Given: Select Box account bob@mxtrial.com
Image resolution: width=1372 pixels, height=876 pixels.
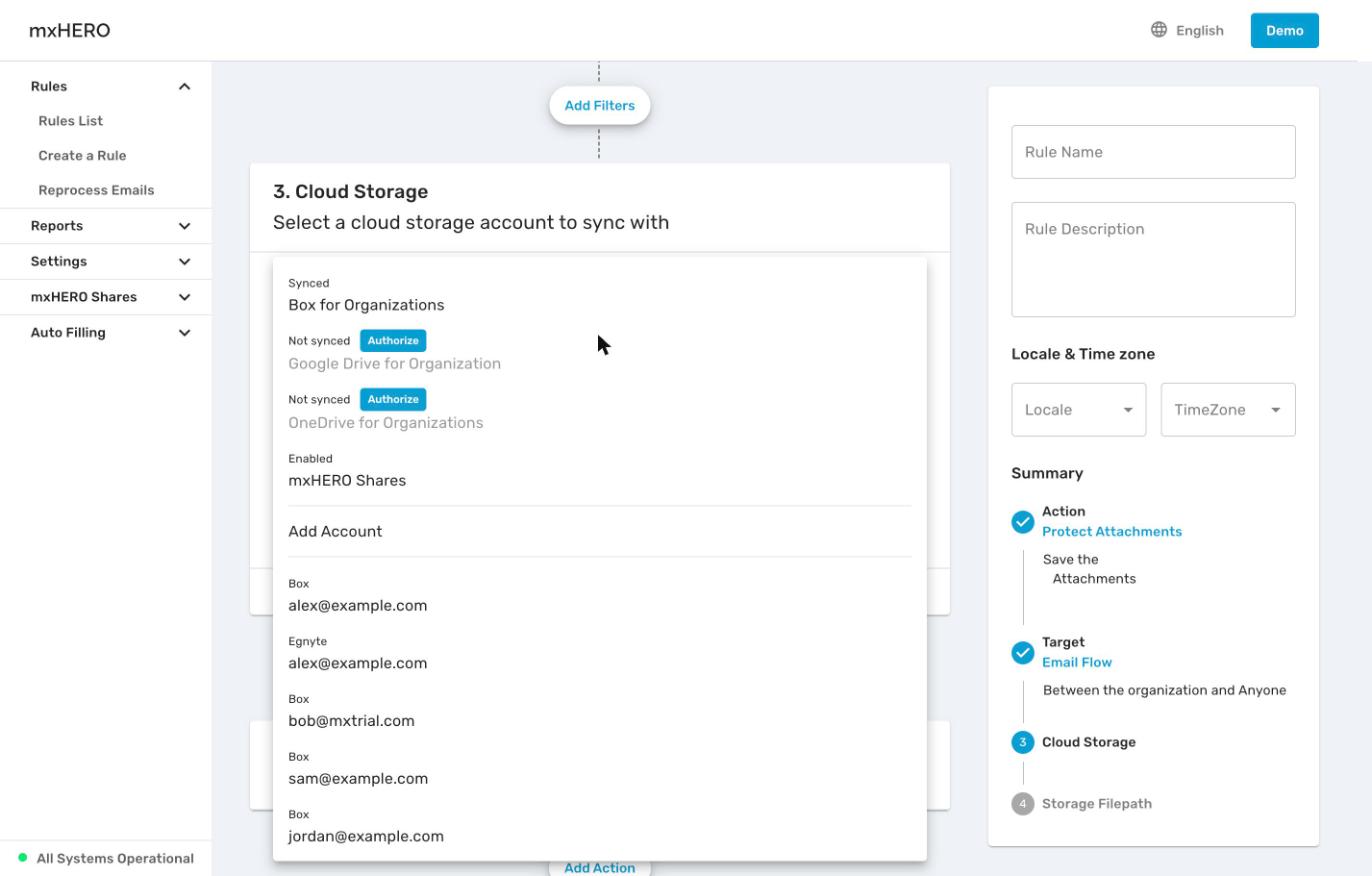Looking at the screenshot, I should click(x=600, y=711).
